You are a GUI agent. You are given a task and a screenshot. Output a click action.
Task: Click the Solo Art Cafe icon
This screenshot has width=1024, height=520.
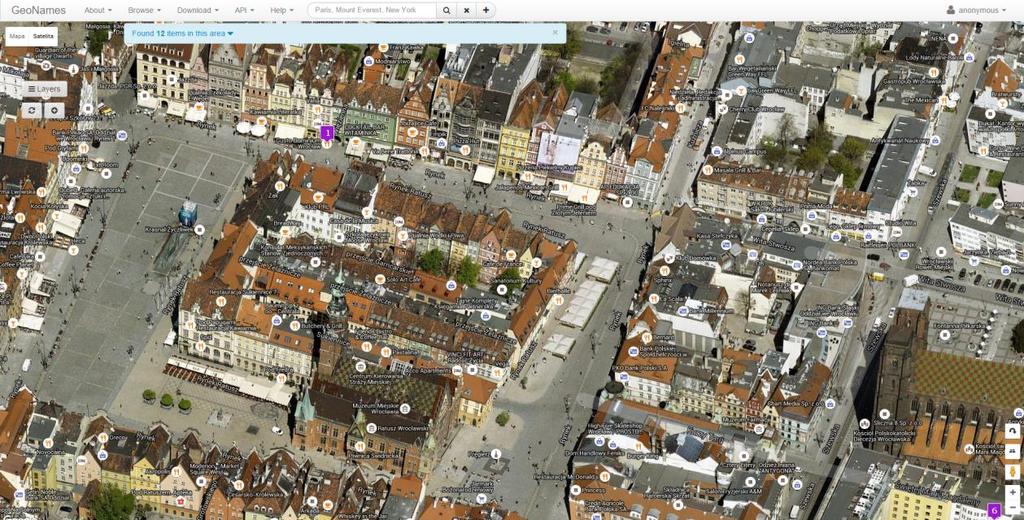[379, 279]
